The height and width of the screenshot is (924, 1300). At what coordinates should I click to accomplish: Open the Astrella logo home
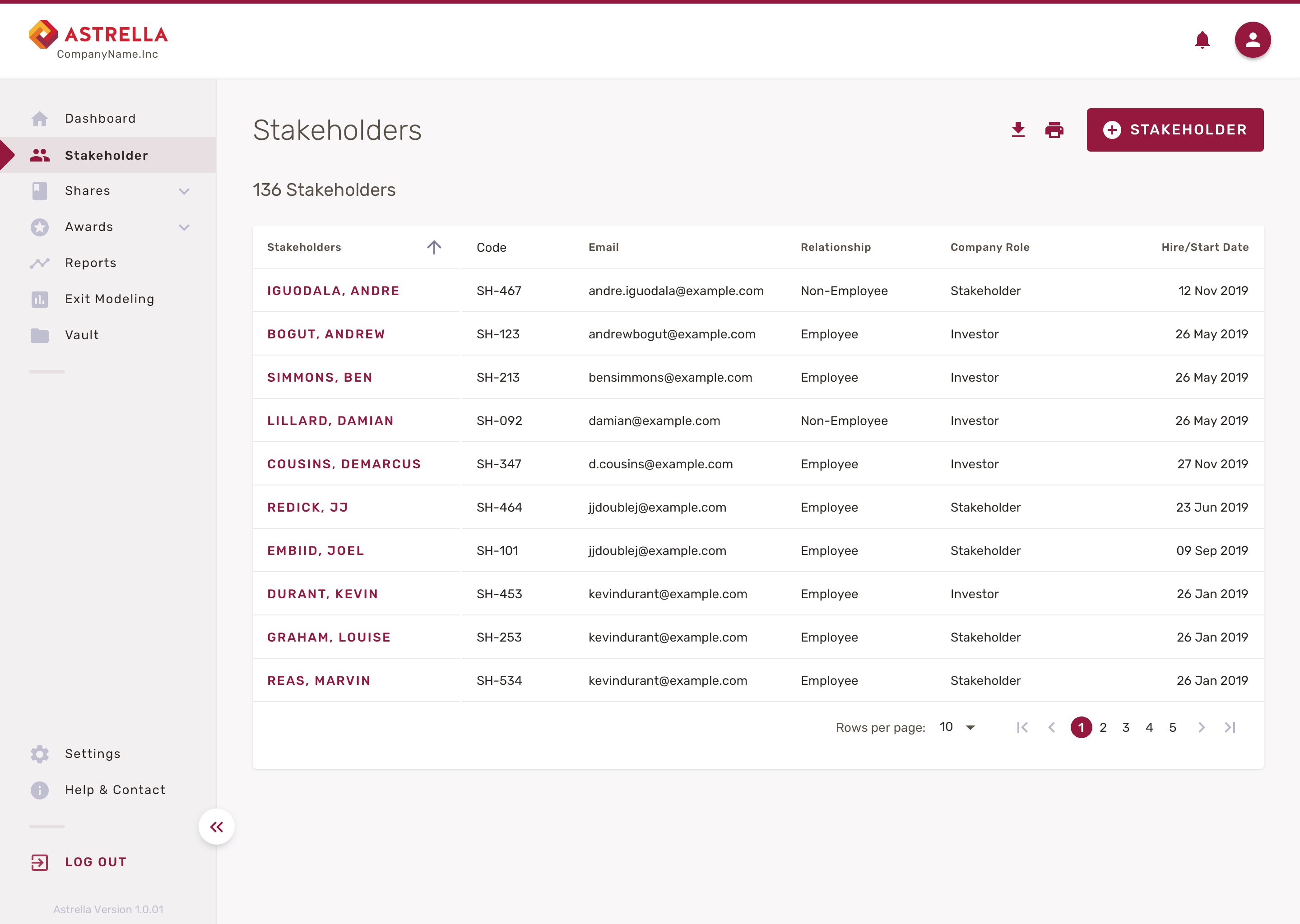point(98,40)
